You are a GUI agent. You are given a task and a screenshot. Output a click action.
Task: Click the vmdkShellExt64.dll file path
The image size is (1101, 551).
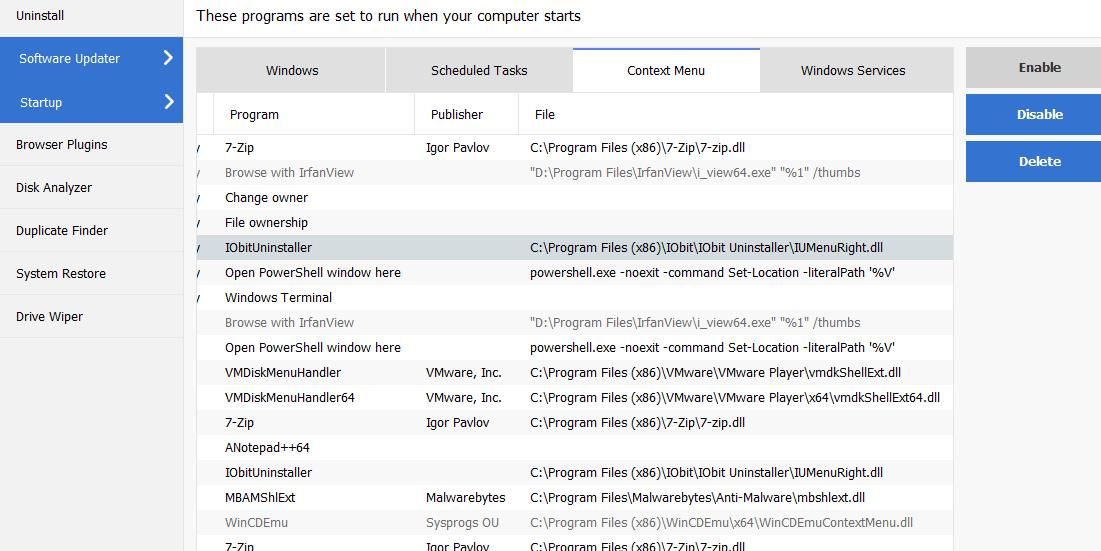coord(734,397)
